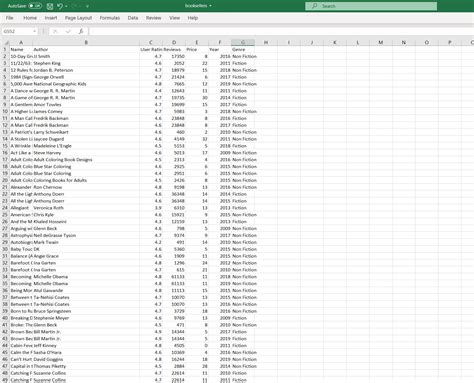Click the Enter checkmark formula bar icon

[x=68, y=31]
